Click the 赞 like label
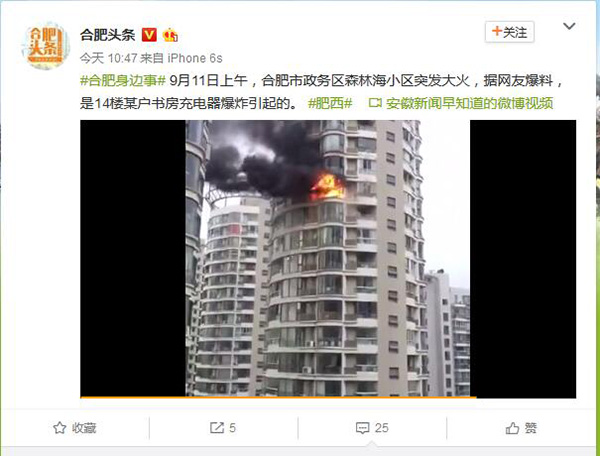This screenshot has width=600, height=456. click(531, 428)
